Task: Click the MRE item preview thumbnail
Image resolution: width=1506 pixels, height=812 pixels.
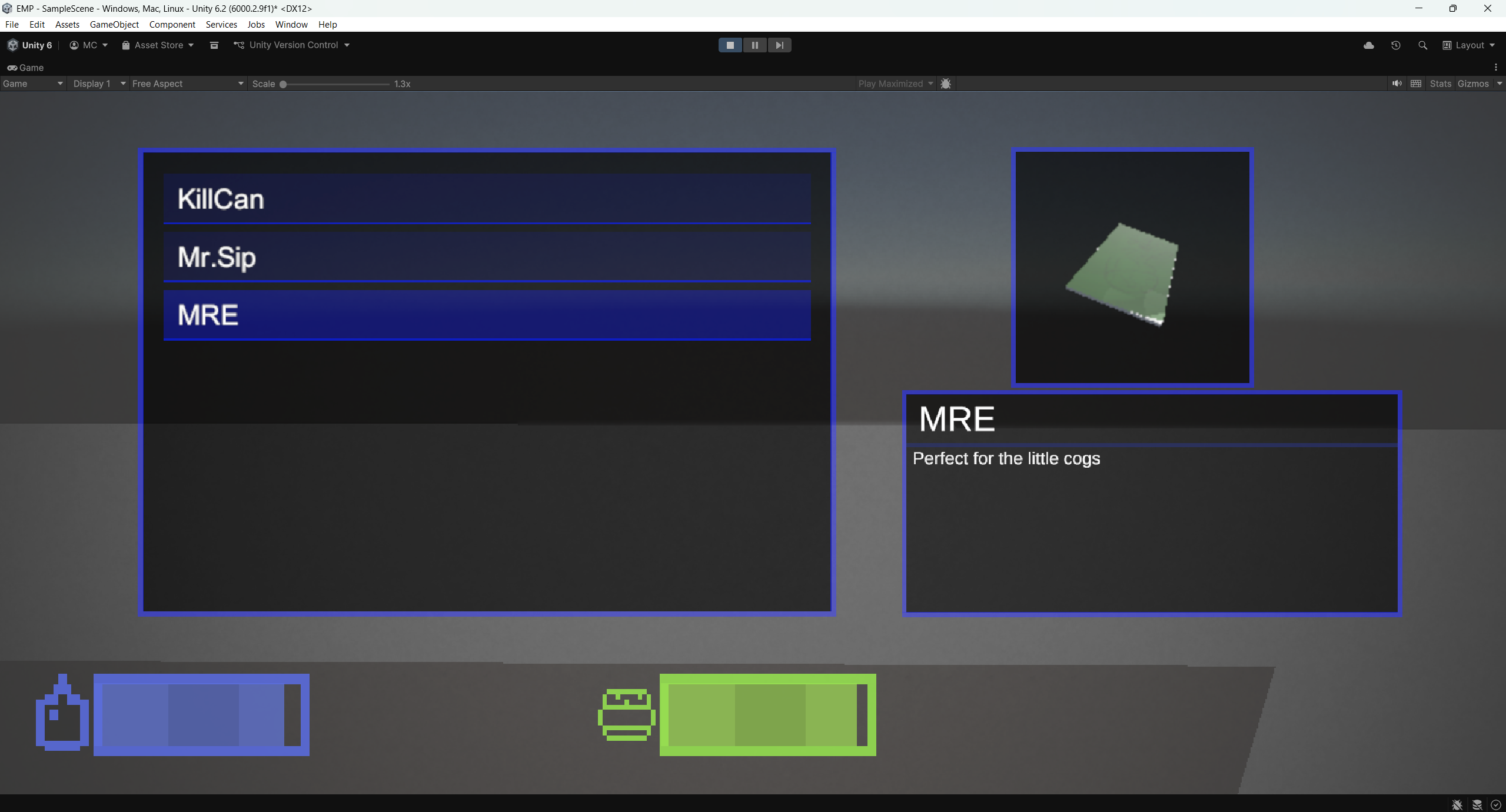Action: tap(1132, 267)
